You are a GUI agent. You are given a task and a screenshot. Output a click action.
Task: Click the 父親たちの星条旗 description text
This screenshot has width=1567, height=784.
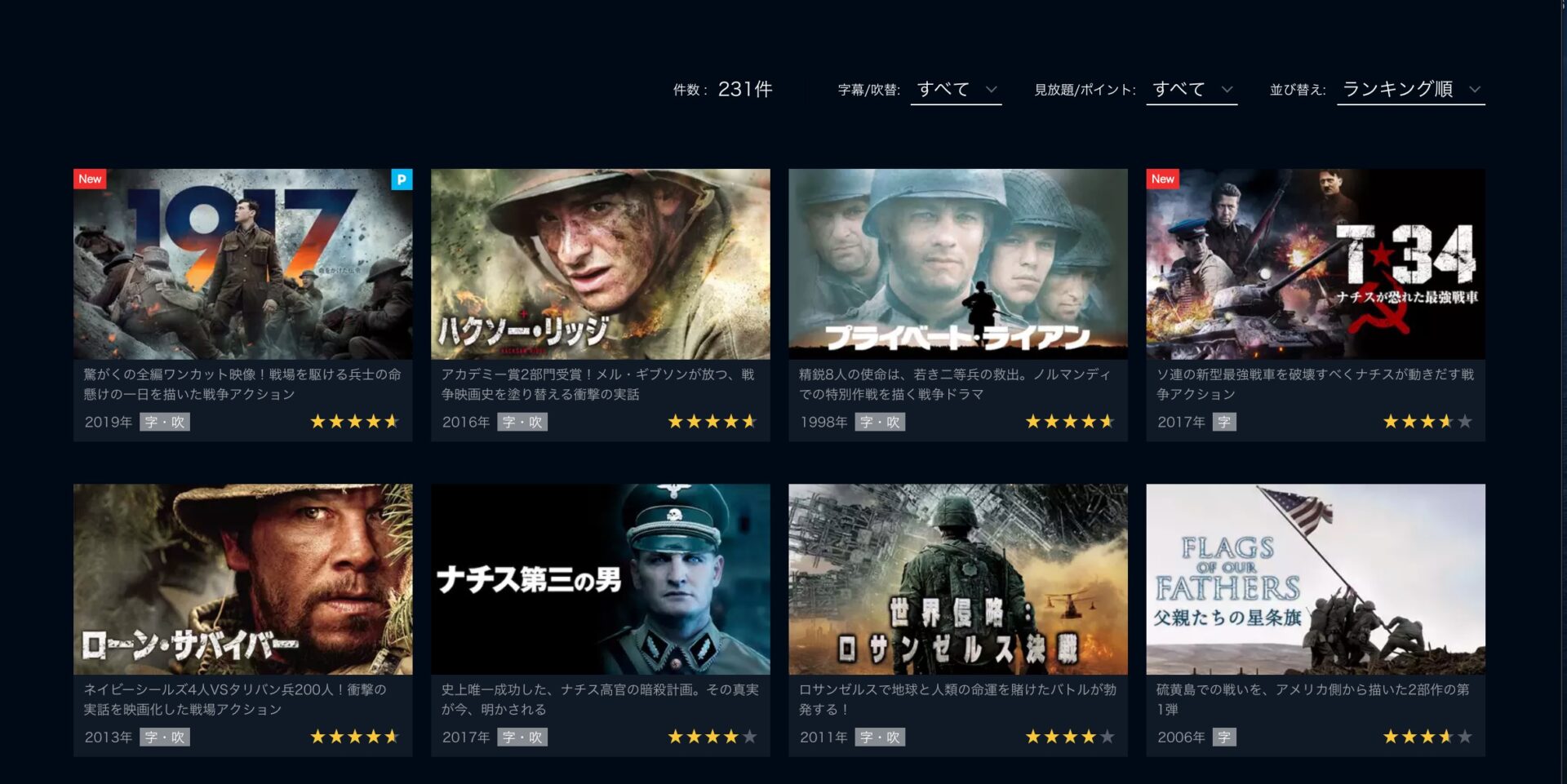click(1312, 699)
